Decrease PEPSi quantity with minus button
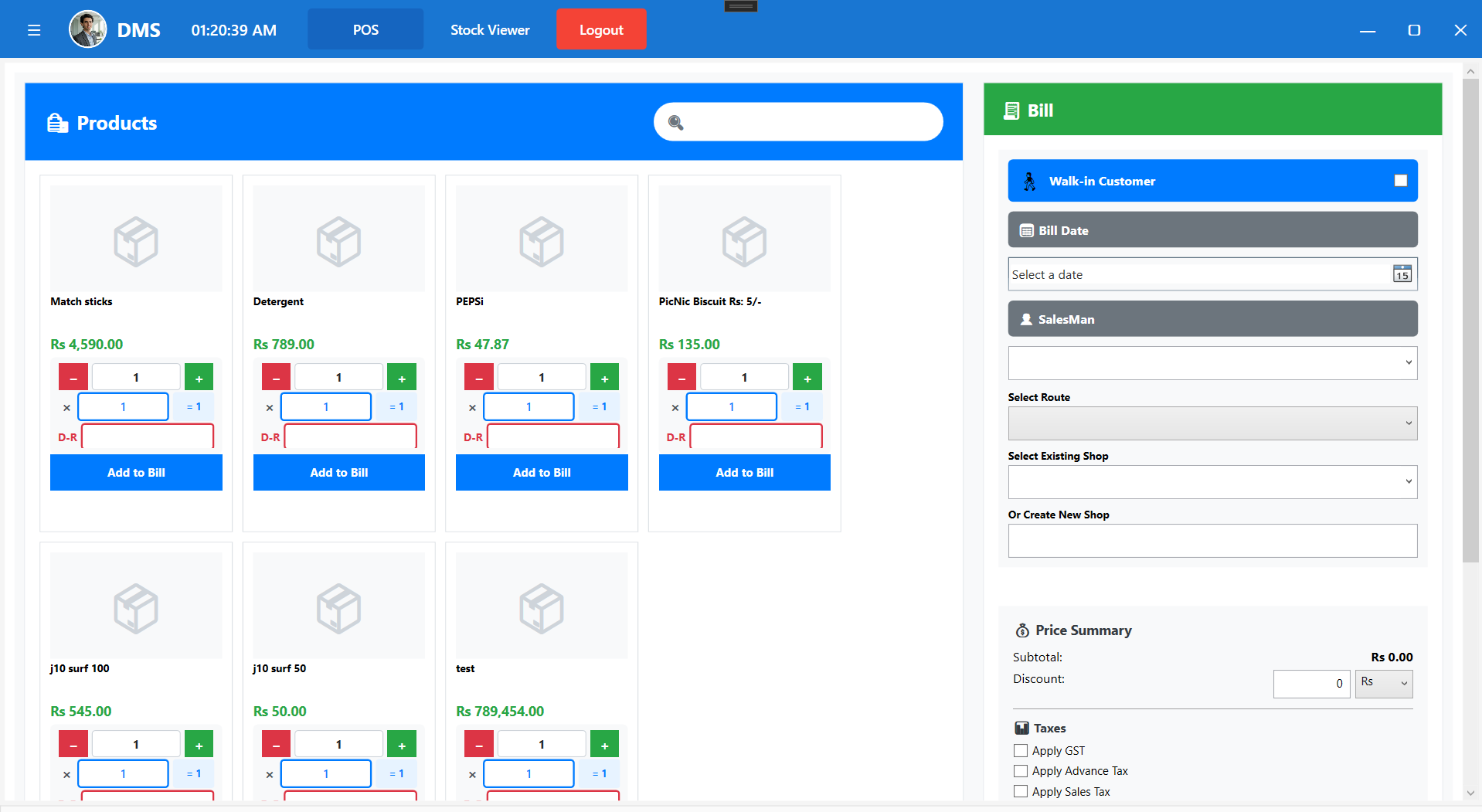 (479, 377)
